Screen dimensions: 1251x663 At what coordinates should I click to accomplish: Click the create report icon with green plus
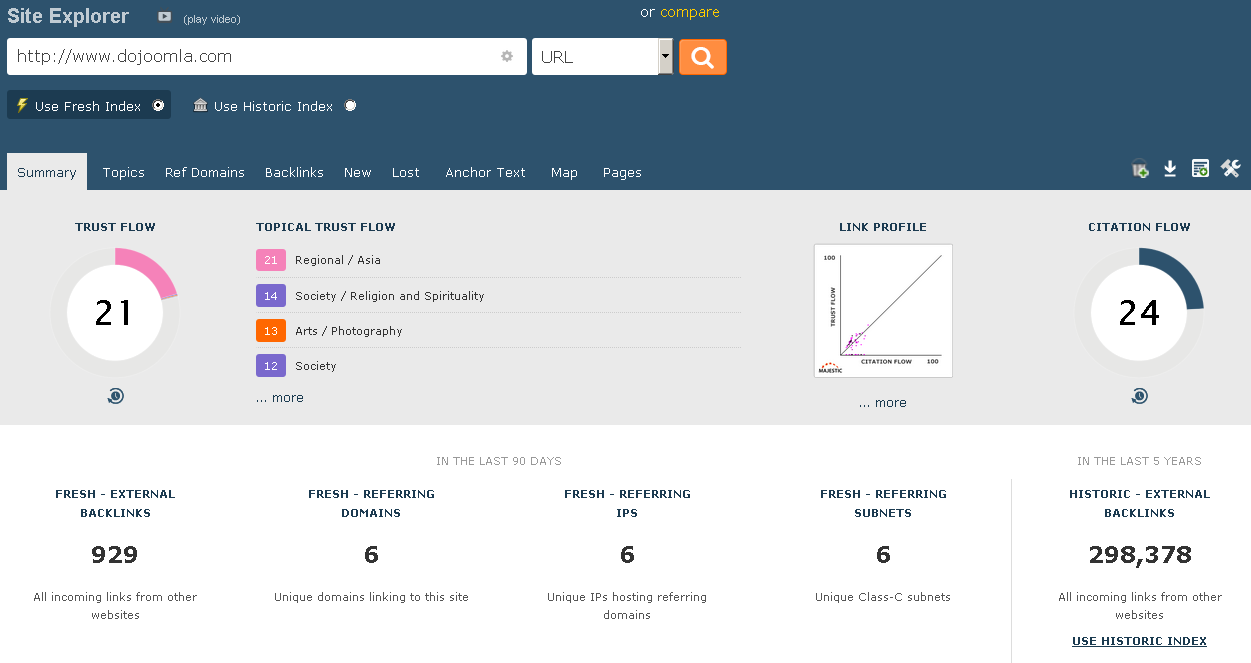tap(1200, 169)
